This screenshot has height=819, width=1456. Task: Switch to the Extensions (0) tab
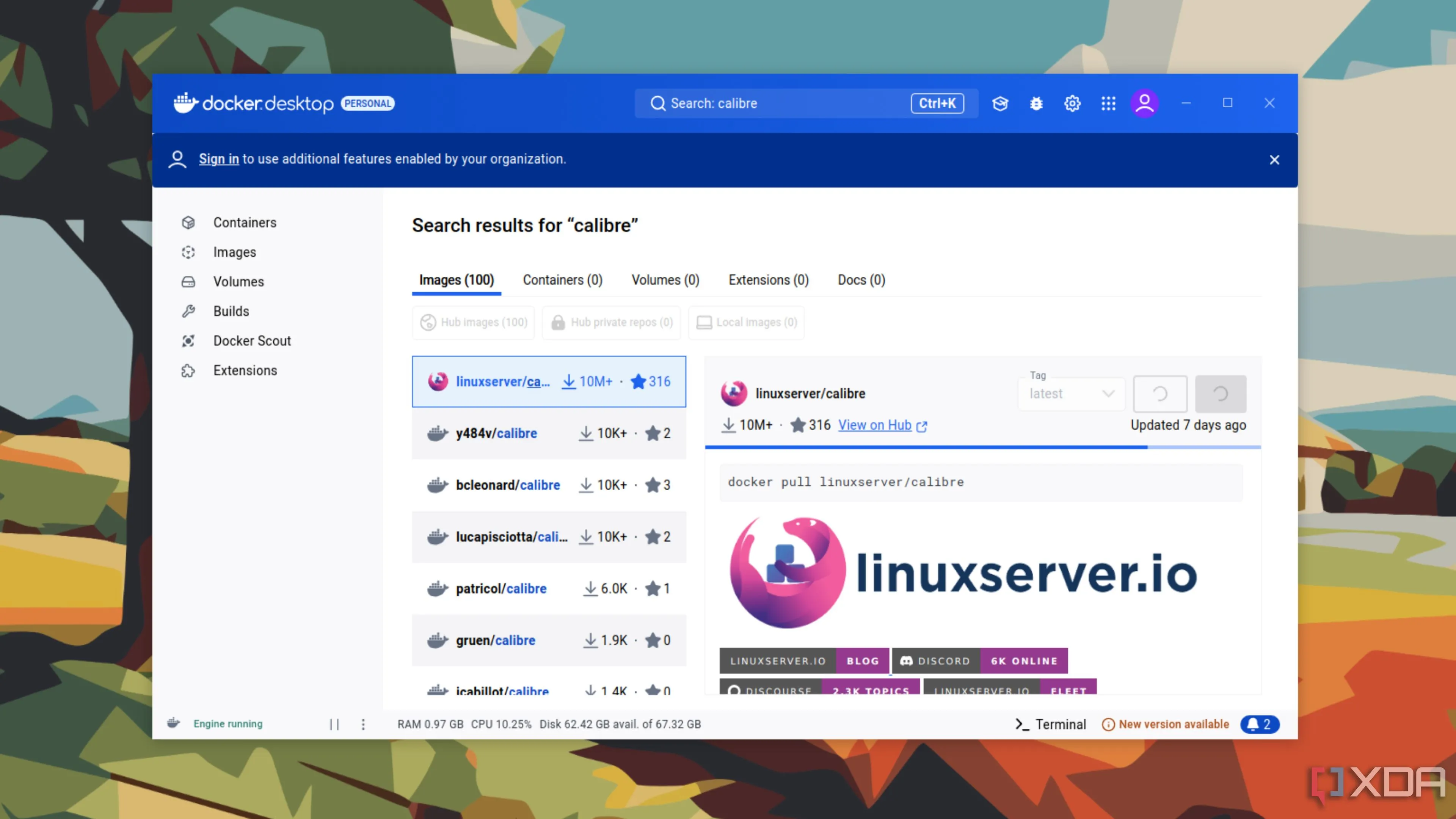[768, 280]
